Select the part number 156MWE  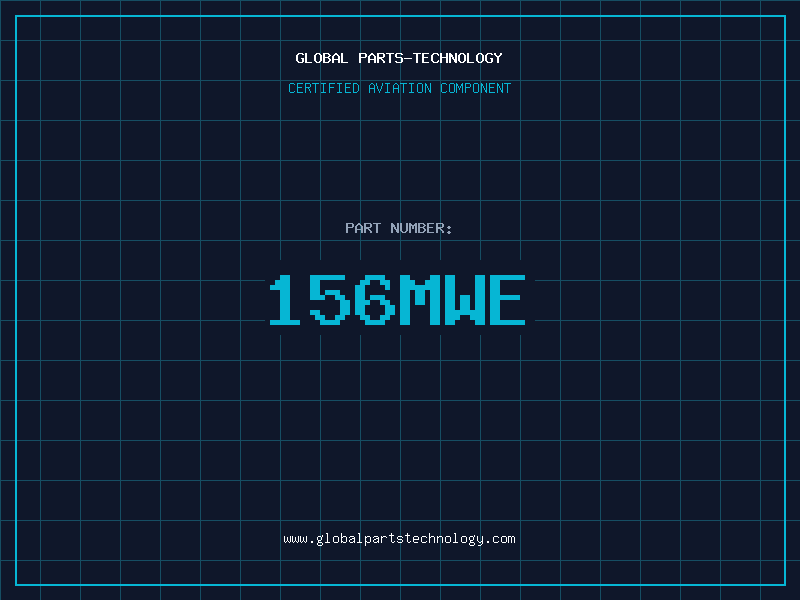(397, 300)
